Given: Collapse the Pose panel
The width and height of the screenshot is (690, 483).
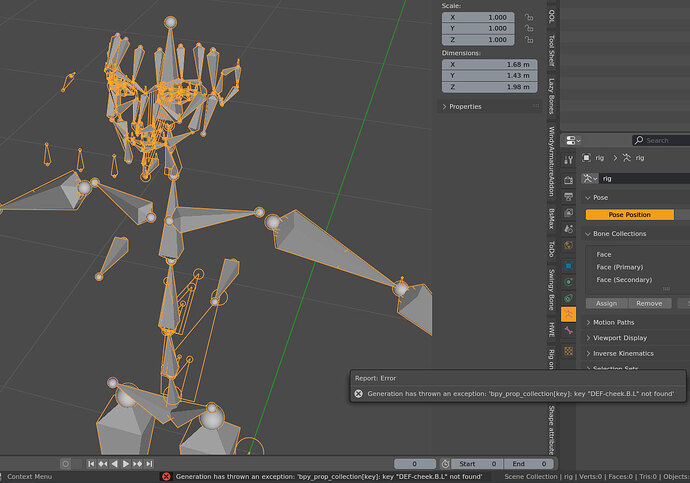Looking at the screenshot, I should [587, 198].
